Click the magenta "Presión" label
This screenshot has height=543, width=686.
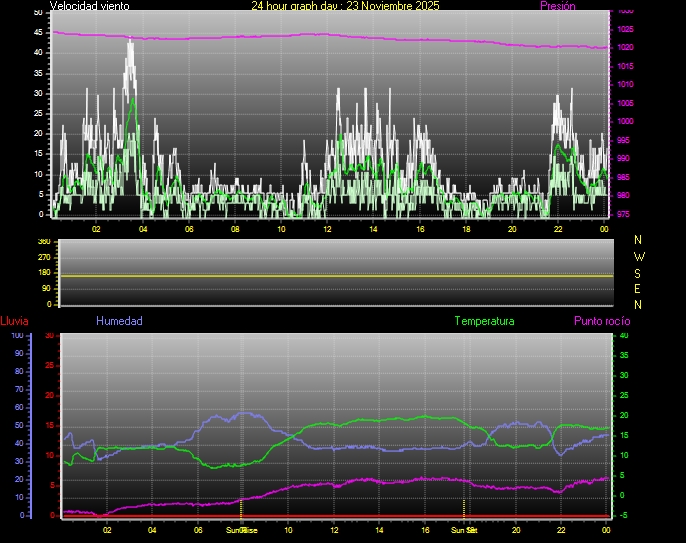(x=557, y=6)
